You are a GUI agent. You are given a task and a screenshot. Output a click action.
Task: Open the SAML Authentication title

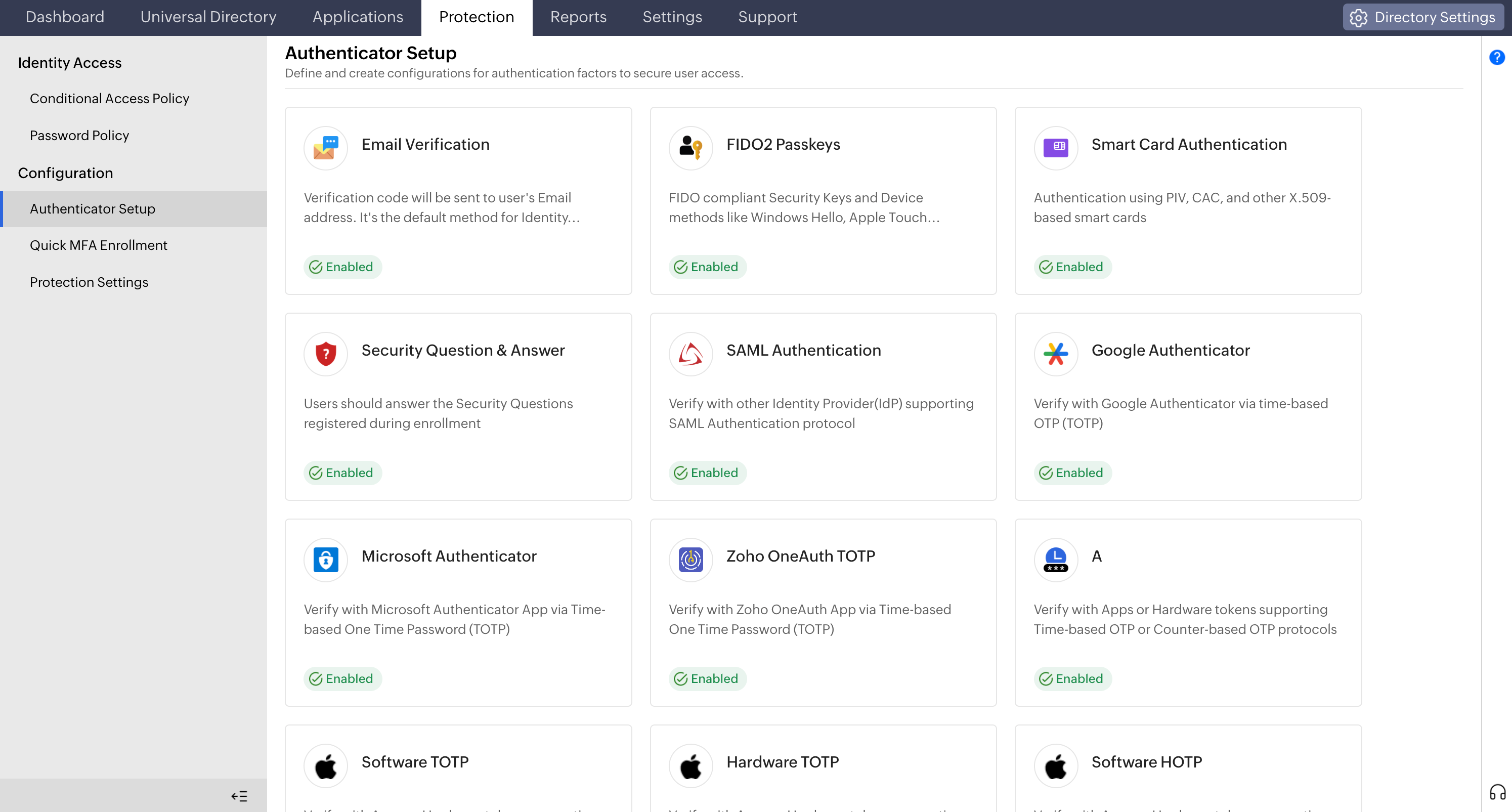[803, 351]
